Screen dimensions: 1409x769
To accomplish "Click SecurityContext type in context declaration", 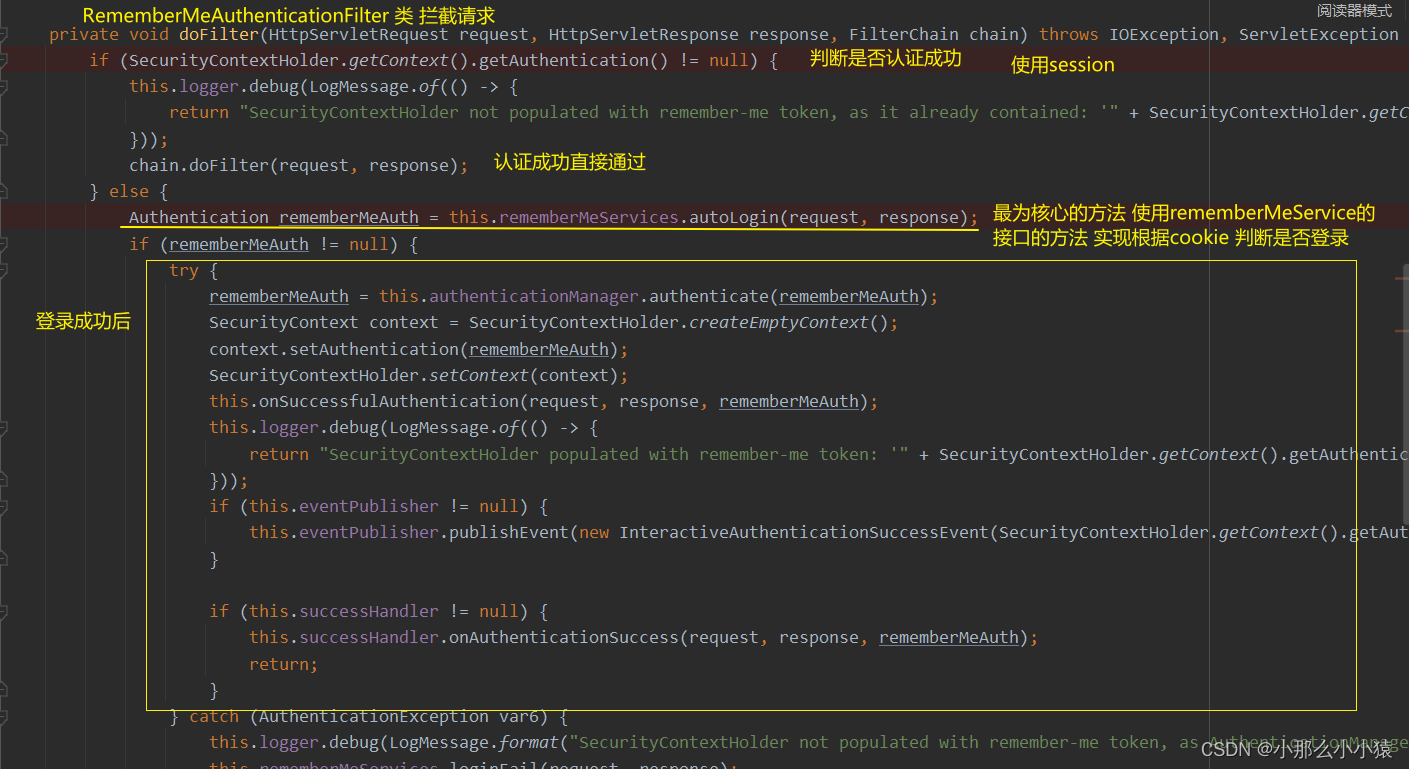I will pyautogui.click(x=284, y=322).
